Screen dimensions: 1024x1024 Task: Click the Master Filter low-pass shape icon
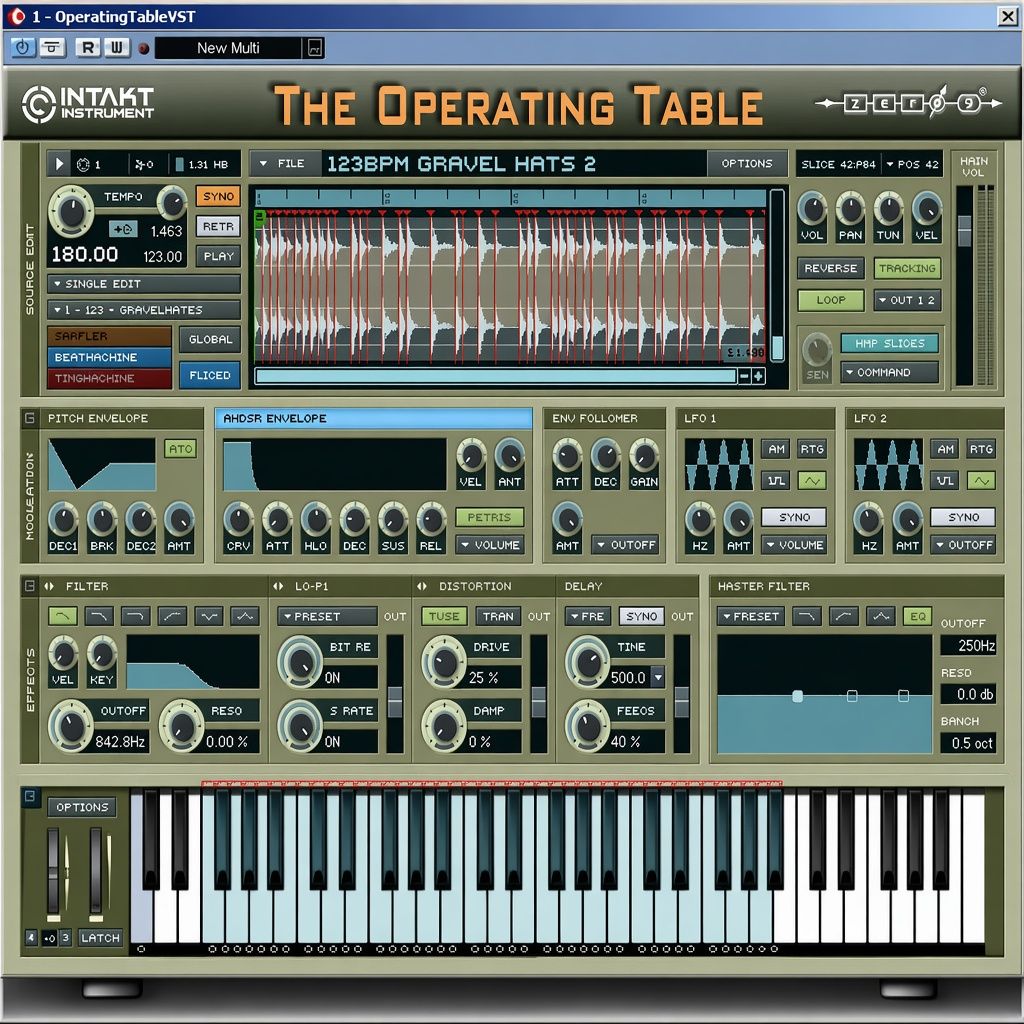click(807, 616)
